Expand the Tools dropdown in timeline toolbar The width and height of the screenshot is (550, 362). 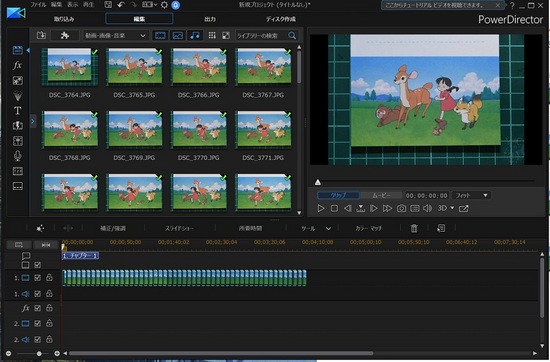[316, 228]
